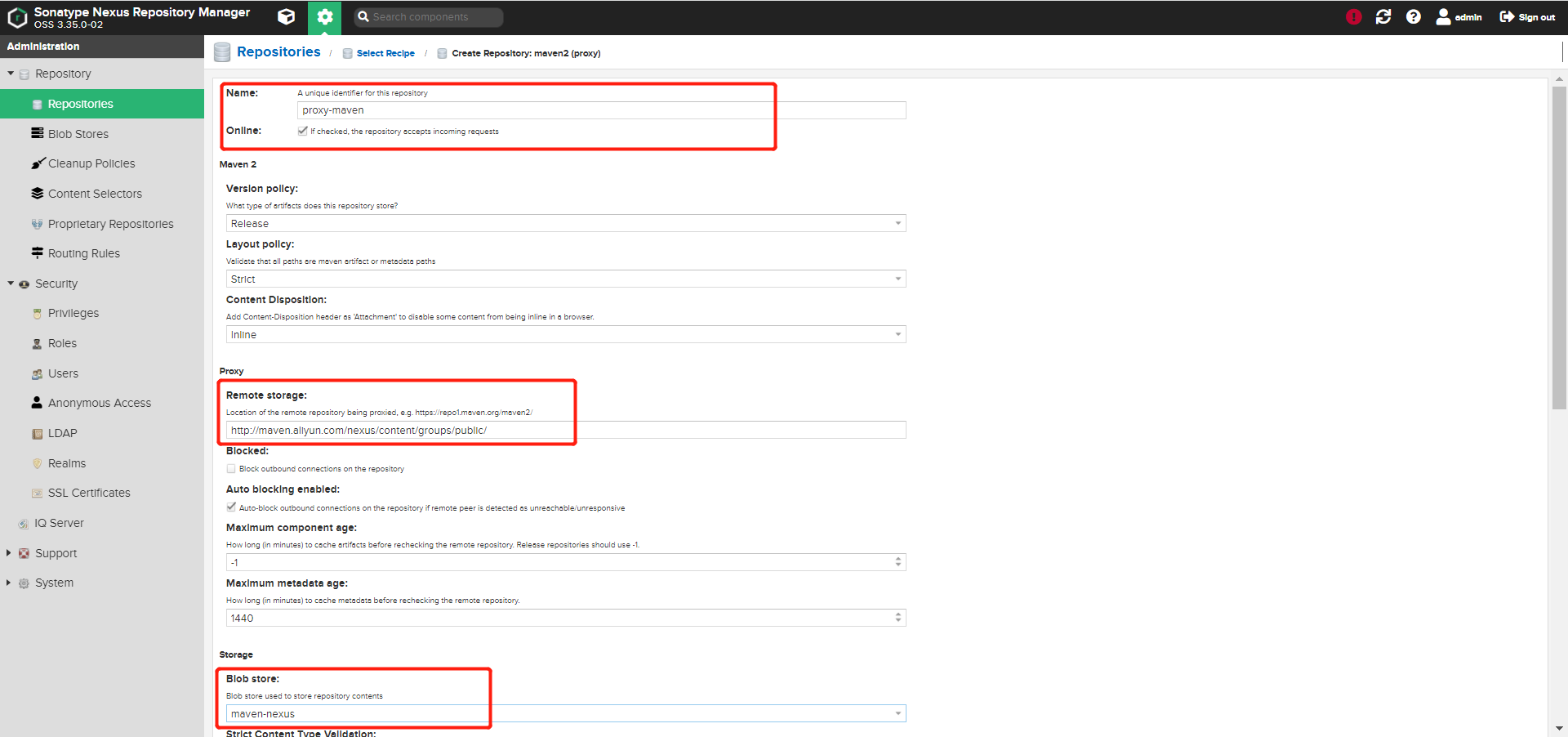Click the Sonatype Nexus logo
The image size is (1568, 737).
17,17
